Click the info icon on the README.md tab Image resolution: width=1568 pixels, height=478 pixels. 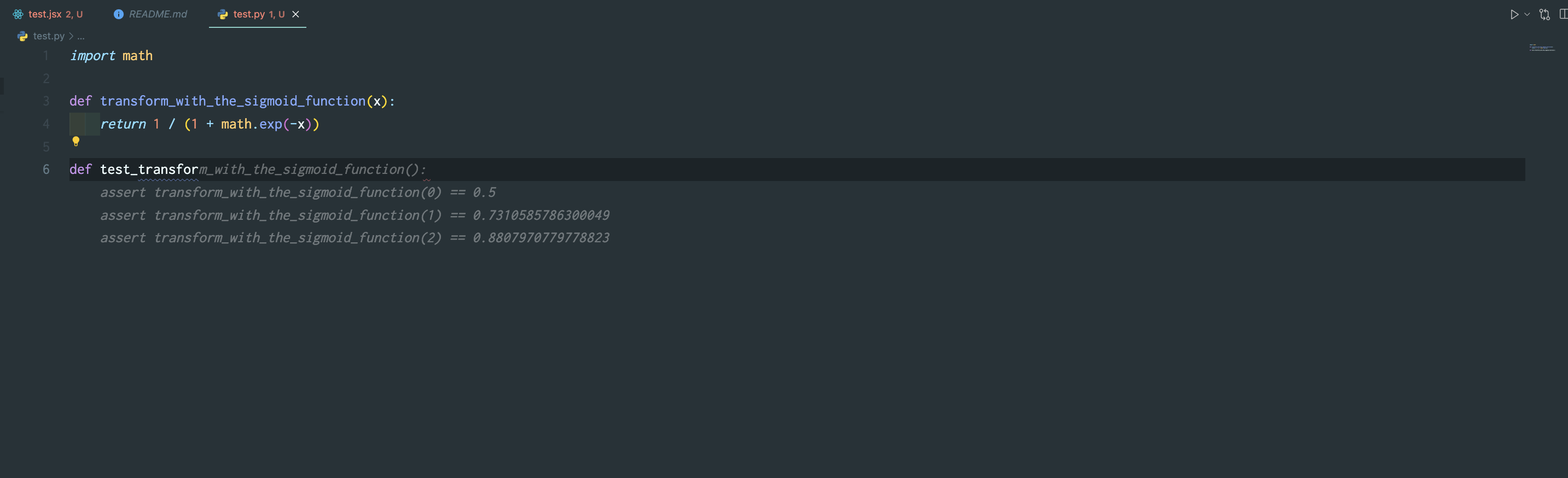(x=119, y=13)
